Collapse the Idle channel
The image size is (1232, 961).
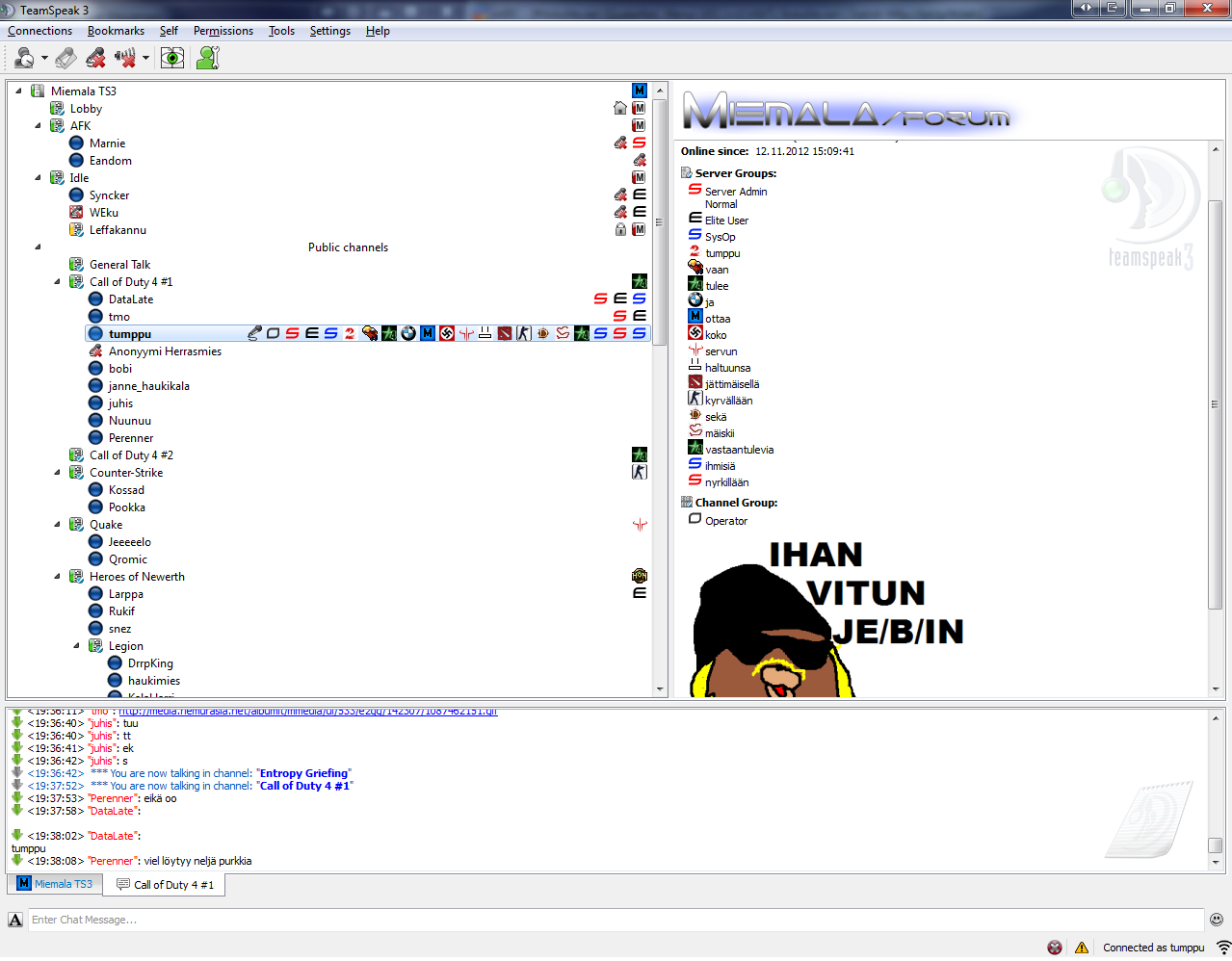tap(38, 178)
